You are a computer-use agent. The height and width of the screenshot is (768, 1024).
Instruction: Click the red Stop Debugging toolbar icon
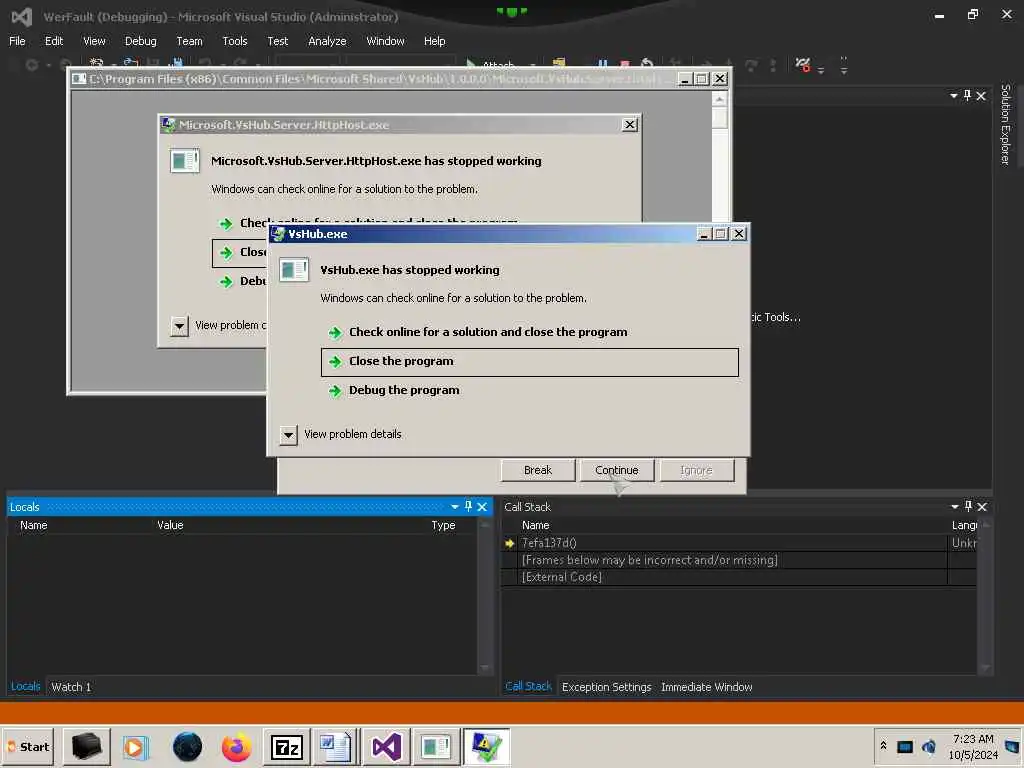[x=624, y=64]
